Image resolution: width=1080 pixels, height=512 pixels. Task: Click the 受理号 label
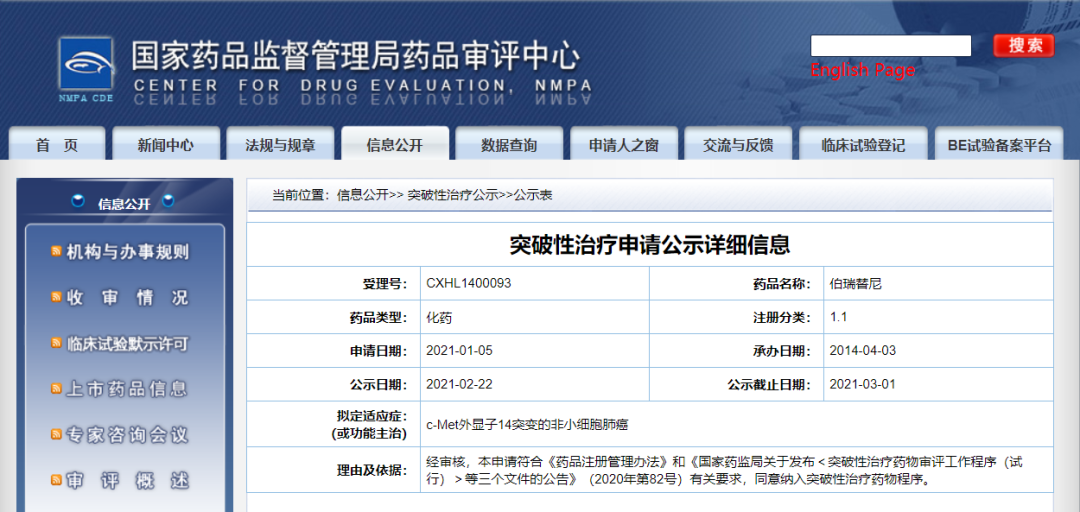pyautogui.click(x=385, y=283)
